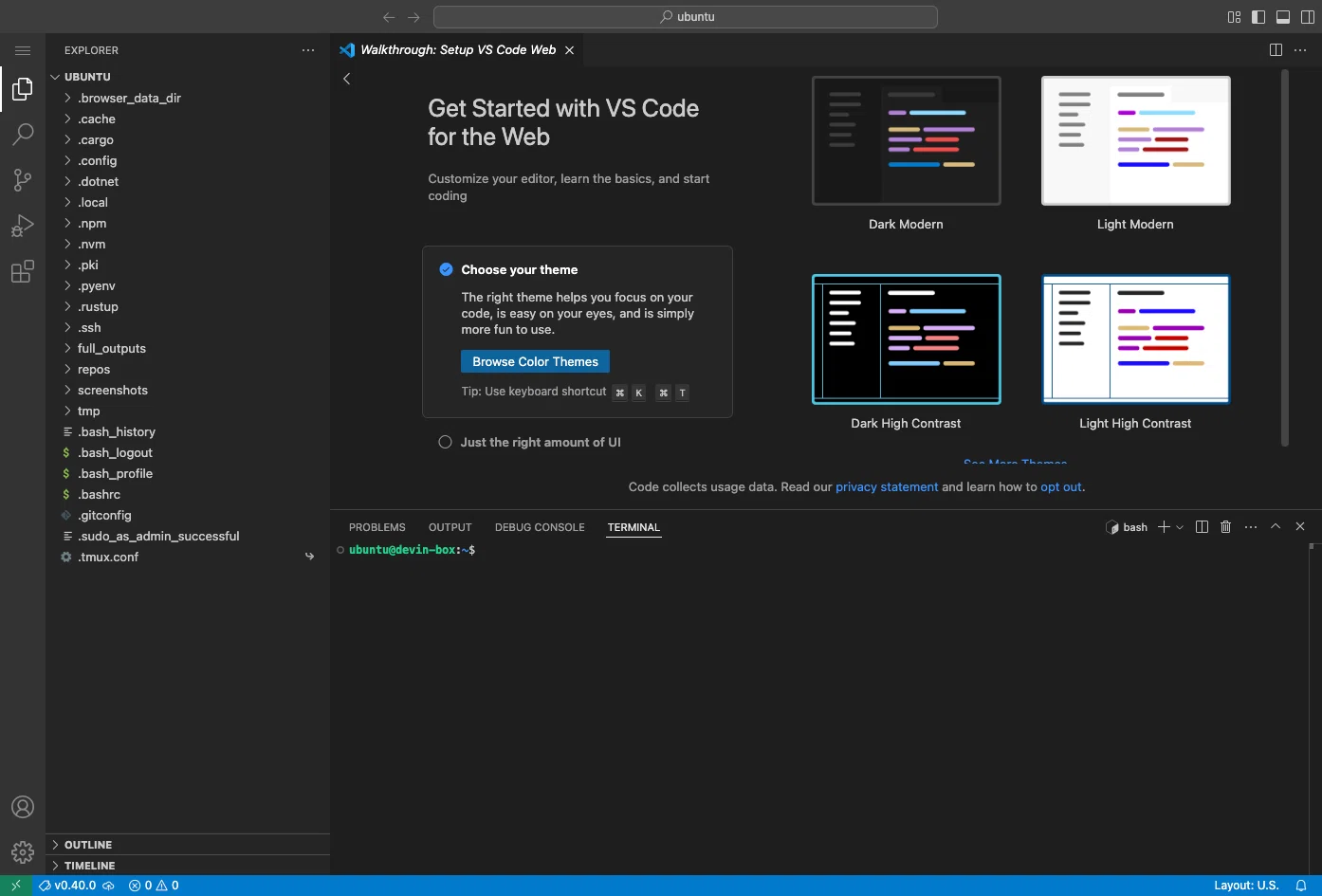Open the .bashrc file
This screenshot has width=1322, height=896.
tap(188, 494)
